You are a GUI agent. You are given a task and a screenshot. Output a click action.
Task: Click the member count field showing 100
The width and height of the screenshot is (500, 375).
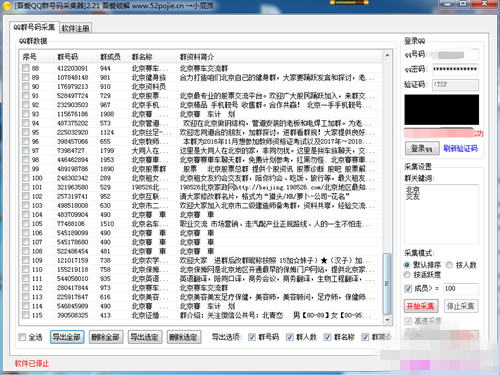click(461, 289)
